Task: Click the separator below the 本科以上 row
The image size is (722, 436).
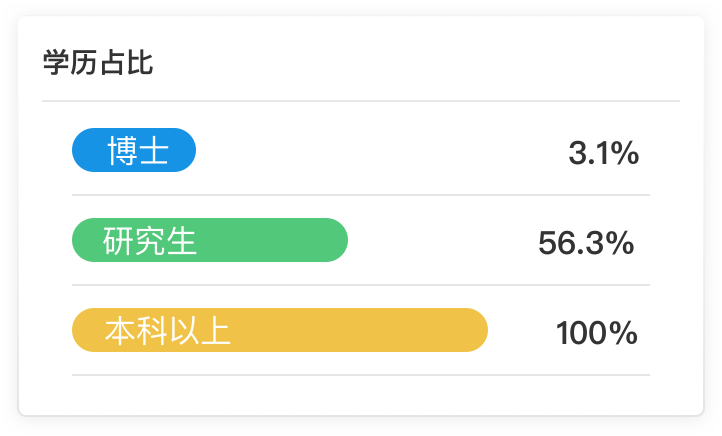Action: 361,375
